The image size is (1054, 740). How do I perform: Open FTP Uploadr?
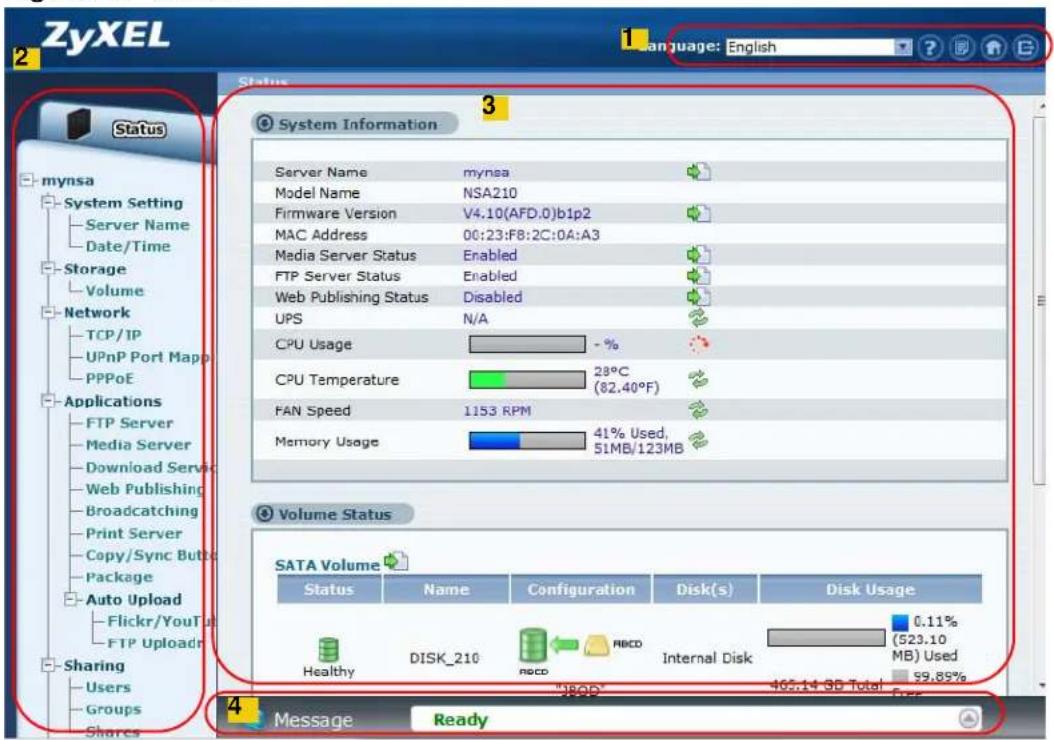[155, 643]
